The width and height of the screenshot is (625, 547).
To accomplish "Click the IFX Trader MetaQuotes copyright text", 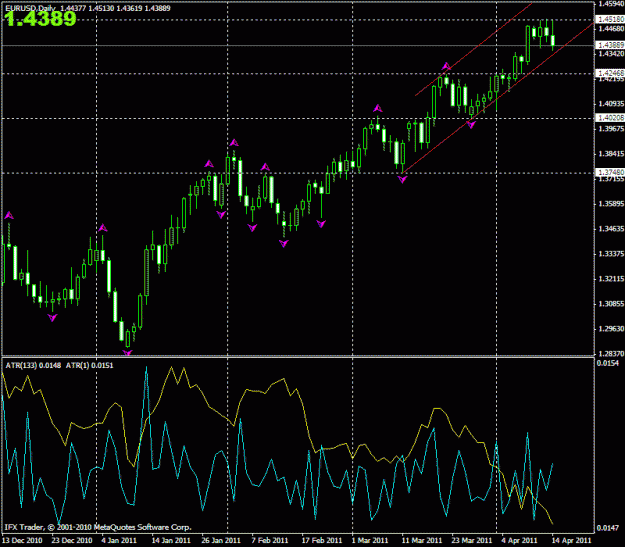I will tap(98, 527).
